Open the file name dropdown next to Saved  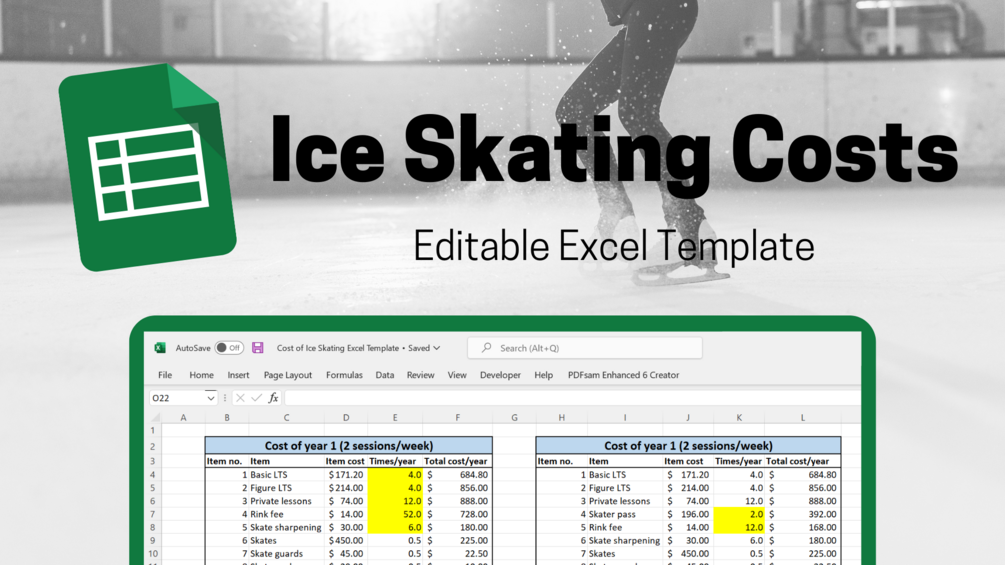coord(437,348)
